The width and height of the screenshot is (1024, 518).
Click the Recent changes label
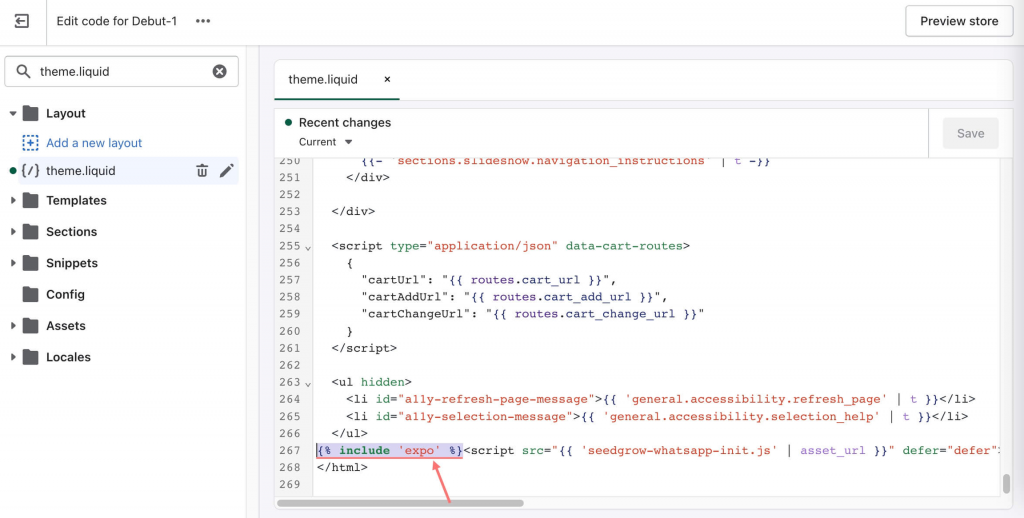coord(345,122)
